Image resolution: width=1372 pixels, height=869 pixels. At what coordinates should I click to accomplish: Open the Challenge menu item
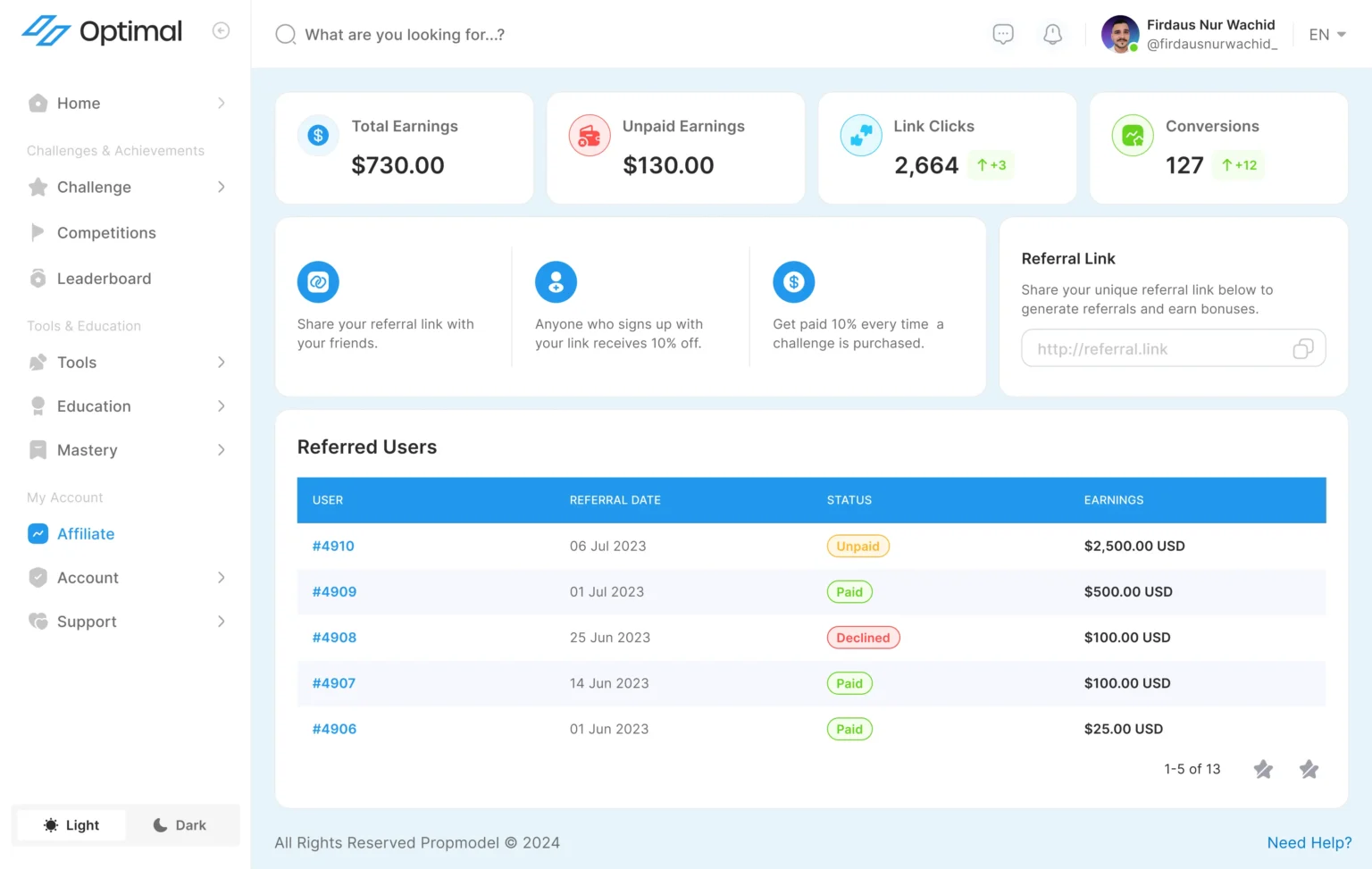click(x=95, y=187)
